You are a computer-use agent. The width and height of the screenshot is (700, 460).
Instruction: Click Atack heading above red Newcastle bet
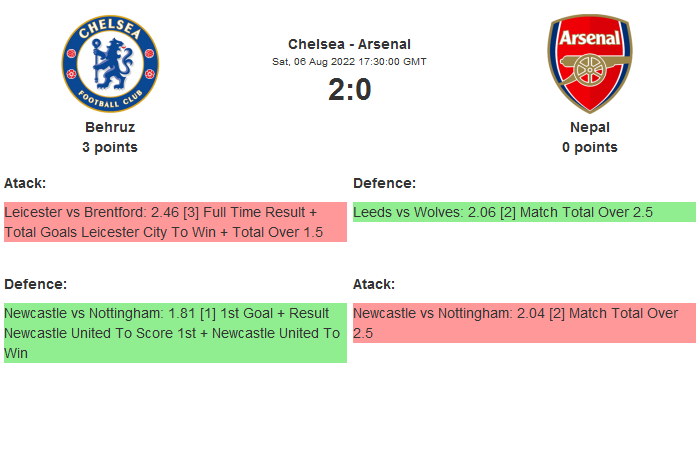point(374,284)
